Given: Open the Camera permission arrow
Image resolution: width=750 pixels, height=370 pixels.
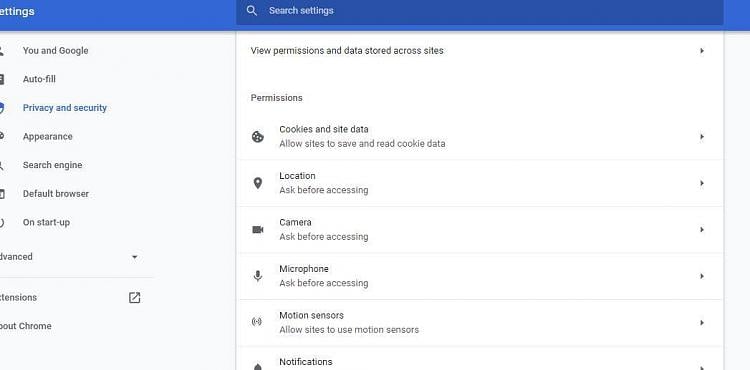Looking at the screenshot, I should coord(702,229).
